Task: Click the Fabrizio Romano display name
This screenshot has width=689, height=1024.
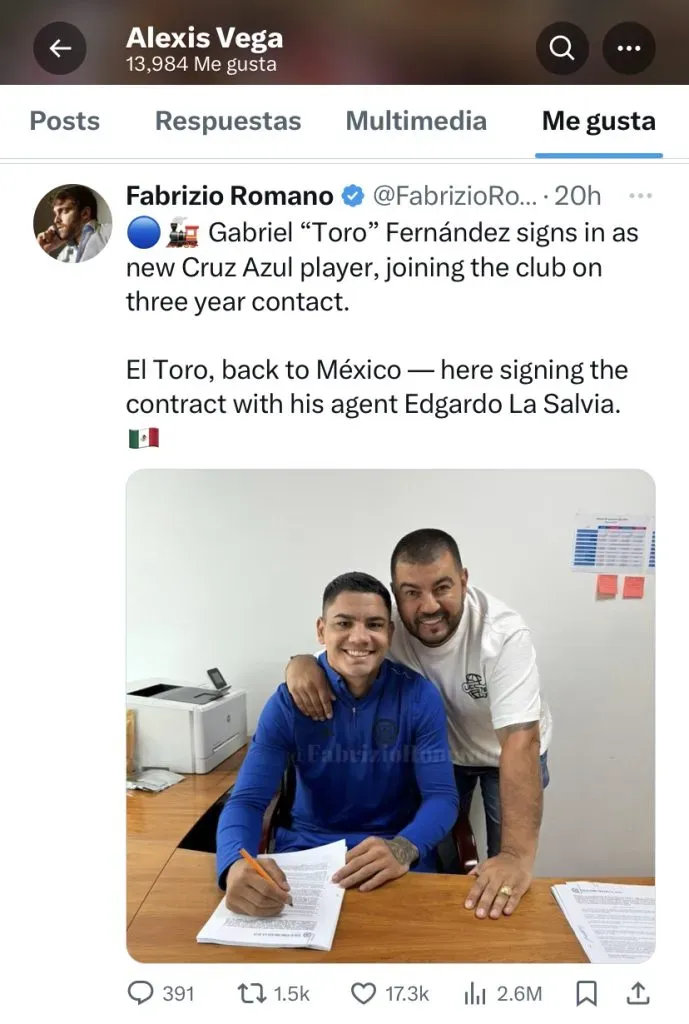Action: point(230,196)
